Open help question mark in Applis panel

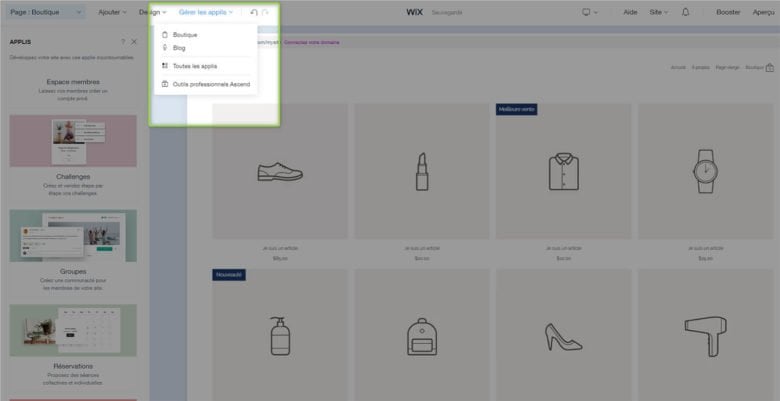tap(123, 42)
